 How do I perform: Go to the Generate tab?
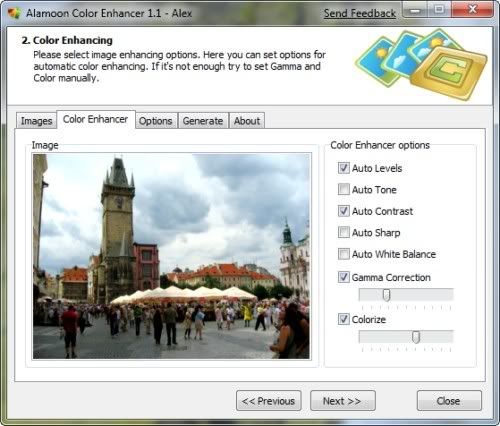[203, 121]
